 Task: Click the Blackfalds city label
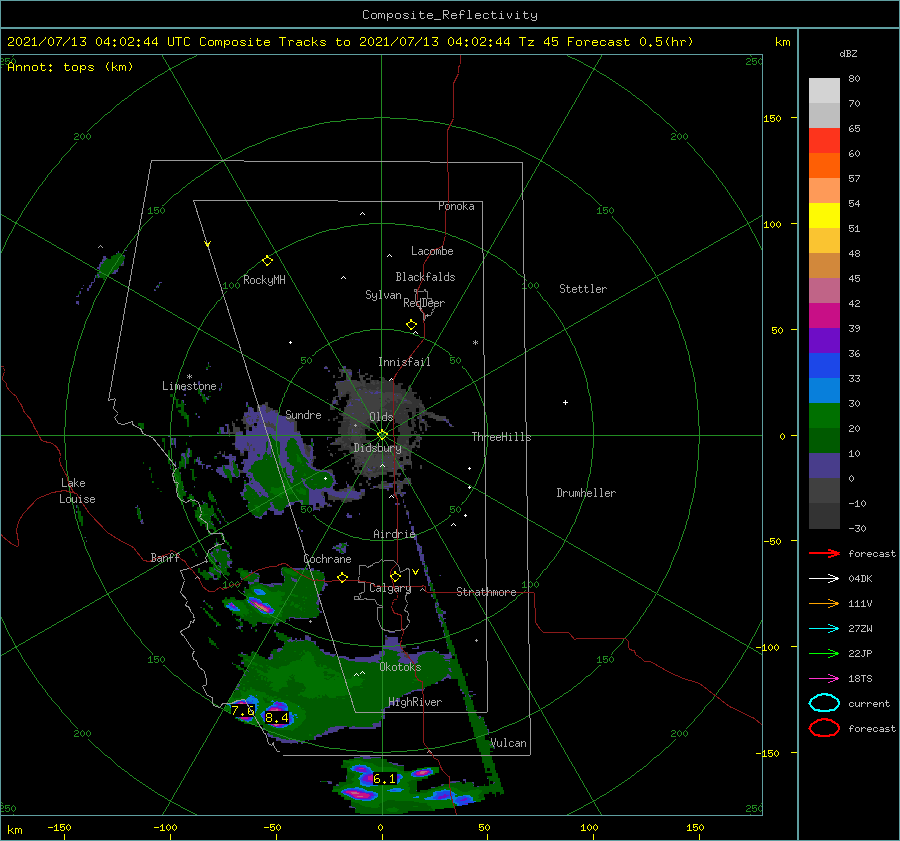425,277
